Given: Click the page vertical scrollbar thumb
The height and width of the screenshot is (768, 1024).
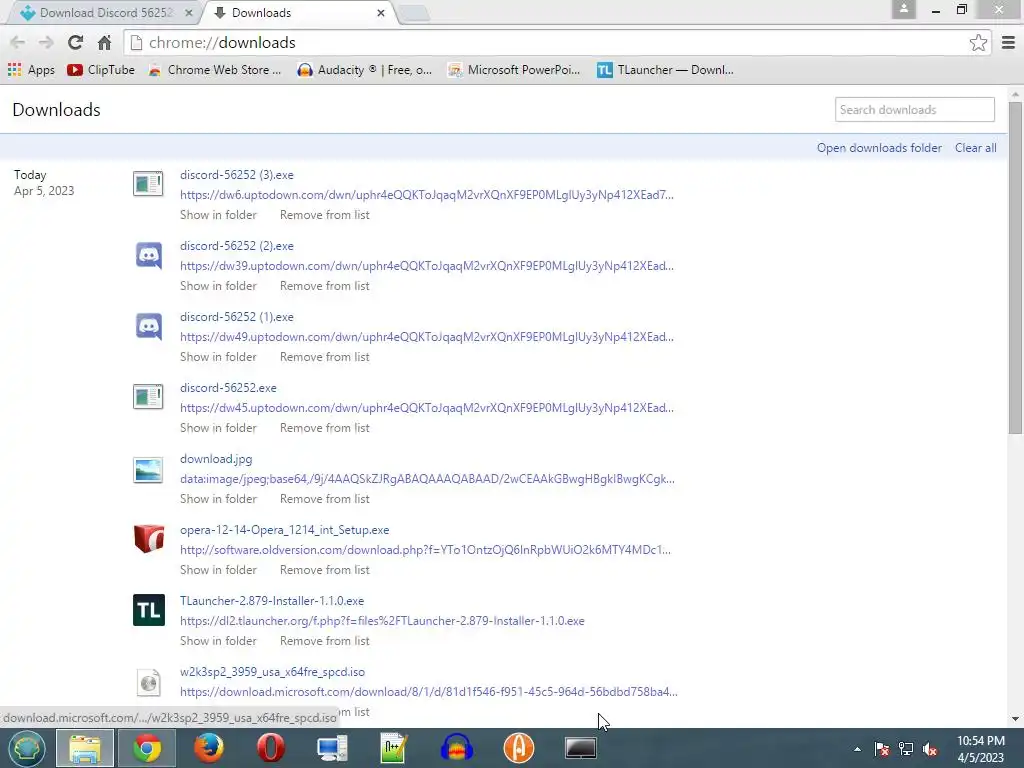Looking at the screenshot, I should tap(1015, 267).
